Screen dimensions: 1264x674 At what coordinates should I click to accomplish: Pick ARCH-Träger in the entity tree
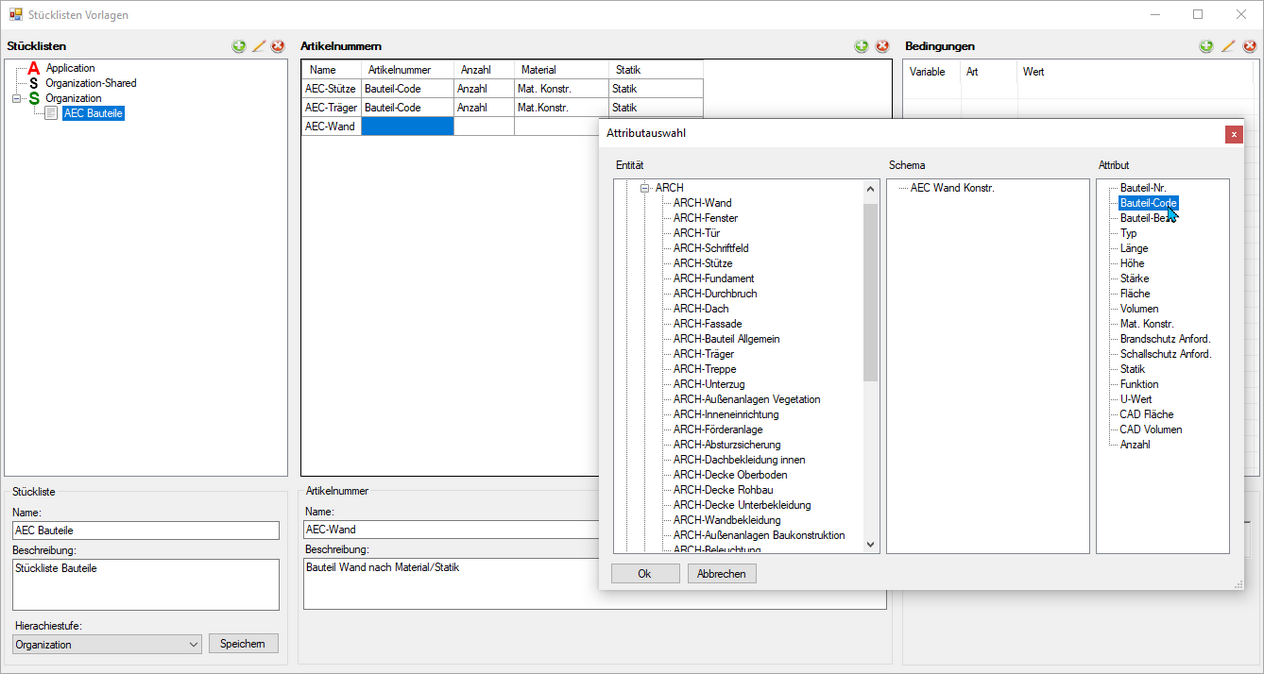[703, 354]
